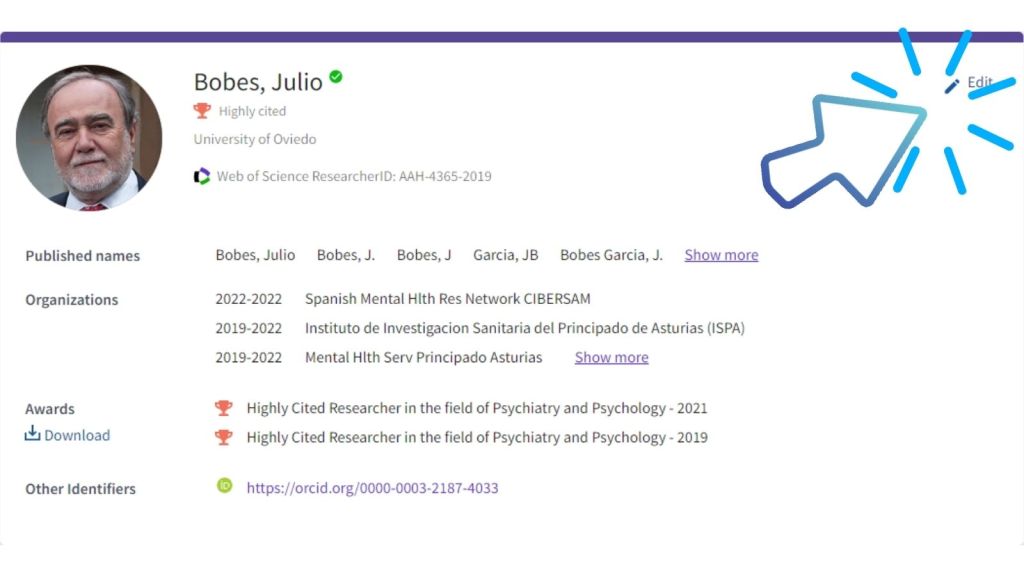Expand Show more in Published names
Screen dimensions: 1024x576
click(x=721, y=255)
